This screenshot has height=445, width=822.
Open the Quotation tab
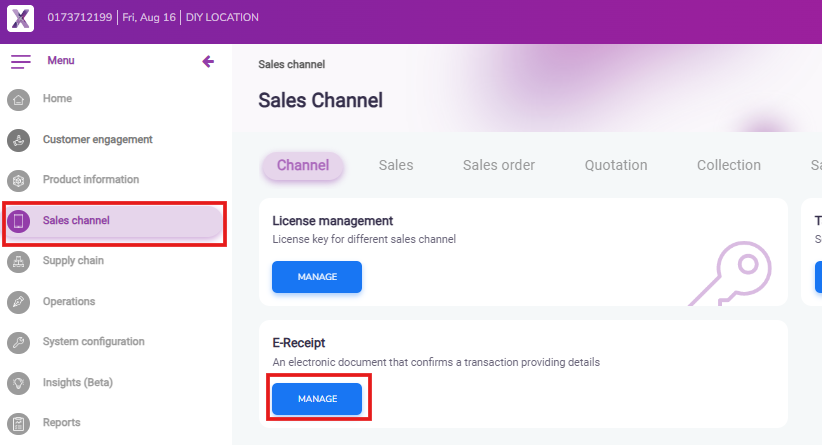pos(616,166)
